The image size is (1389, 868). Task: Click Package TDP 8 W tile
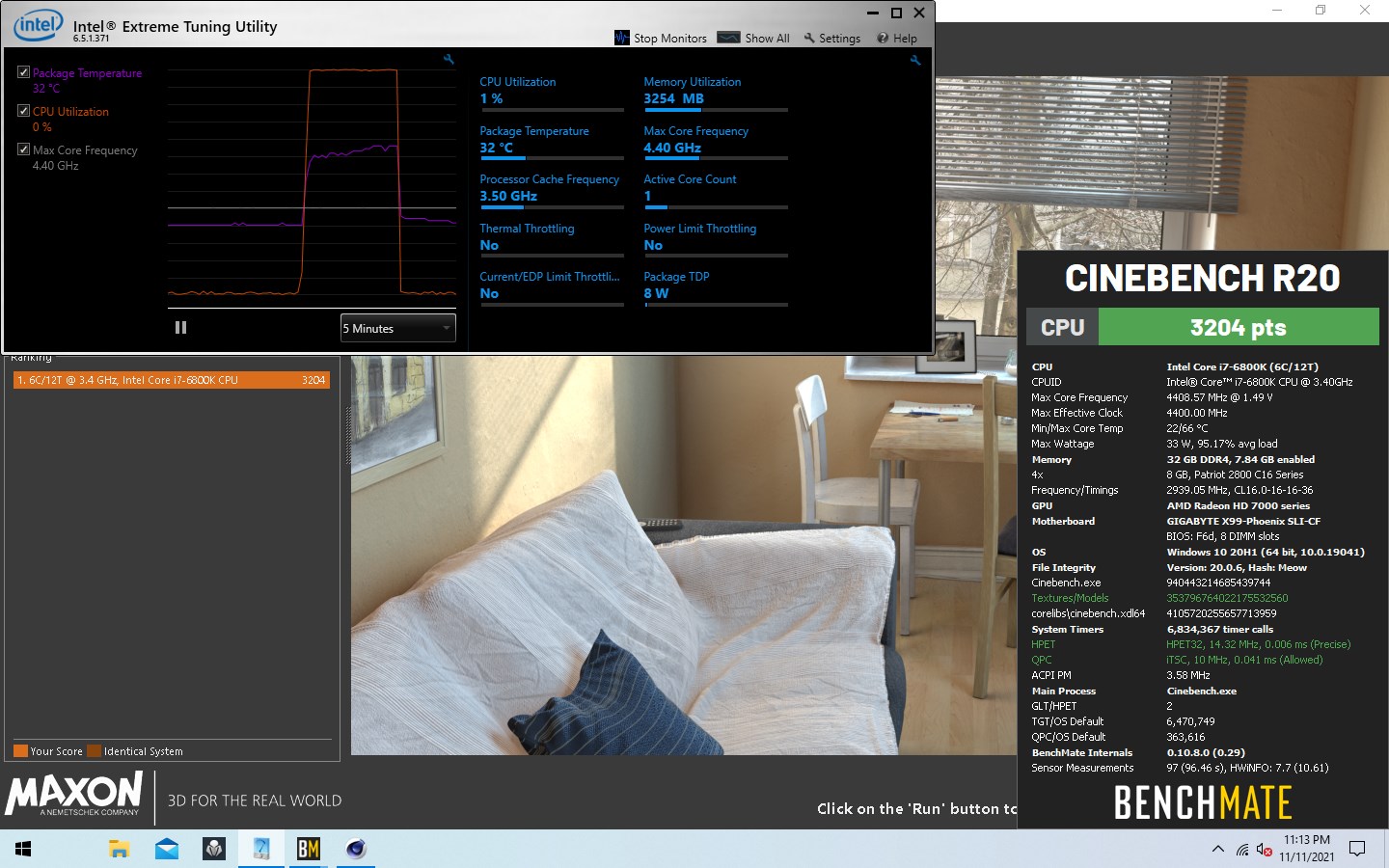(x=716, y=287)
